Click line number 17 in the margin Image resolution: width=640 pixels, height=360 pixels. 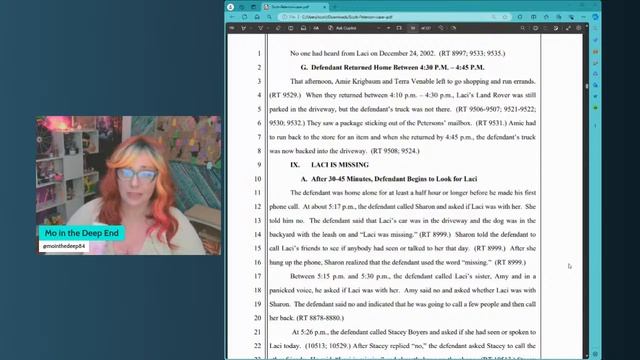pyautogui.click(x=257, y=276)
